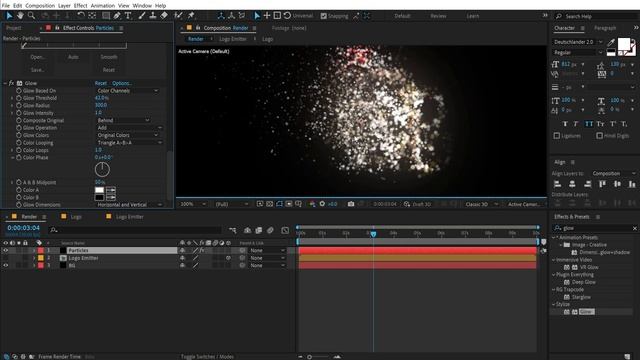Open the Logo Emitter timeline tab
Viewport: 640px width, 360px height.
point(129,217)
